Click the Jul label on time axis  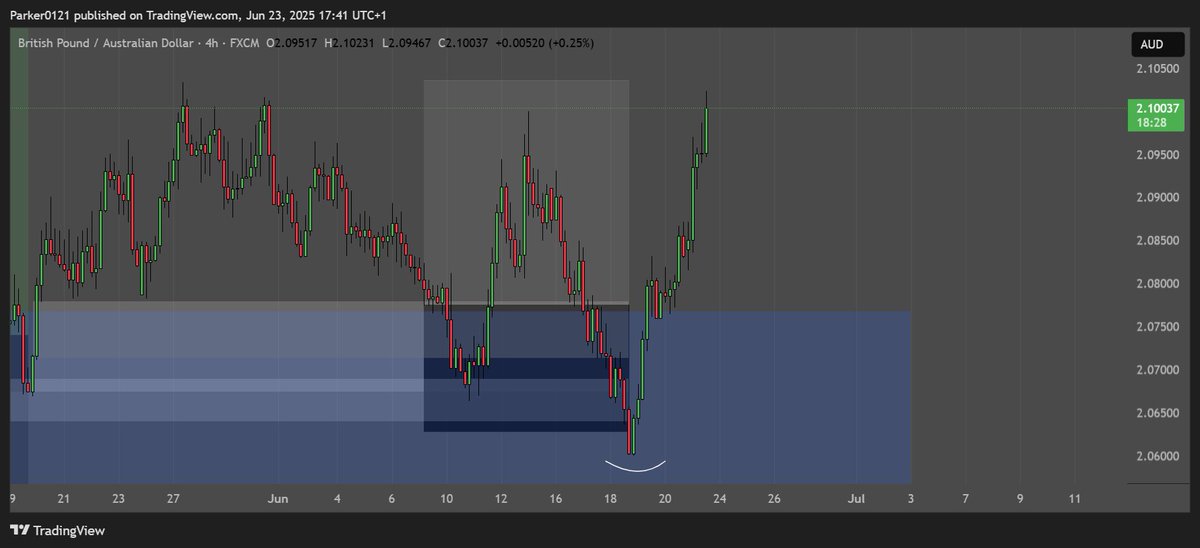coord(856,497)
